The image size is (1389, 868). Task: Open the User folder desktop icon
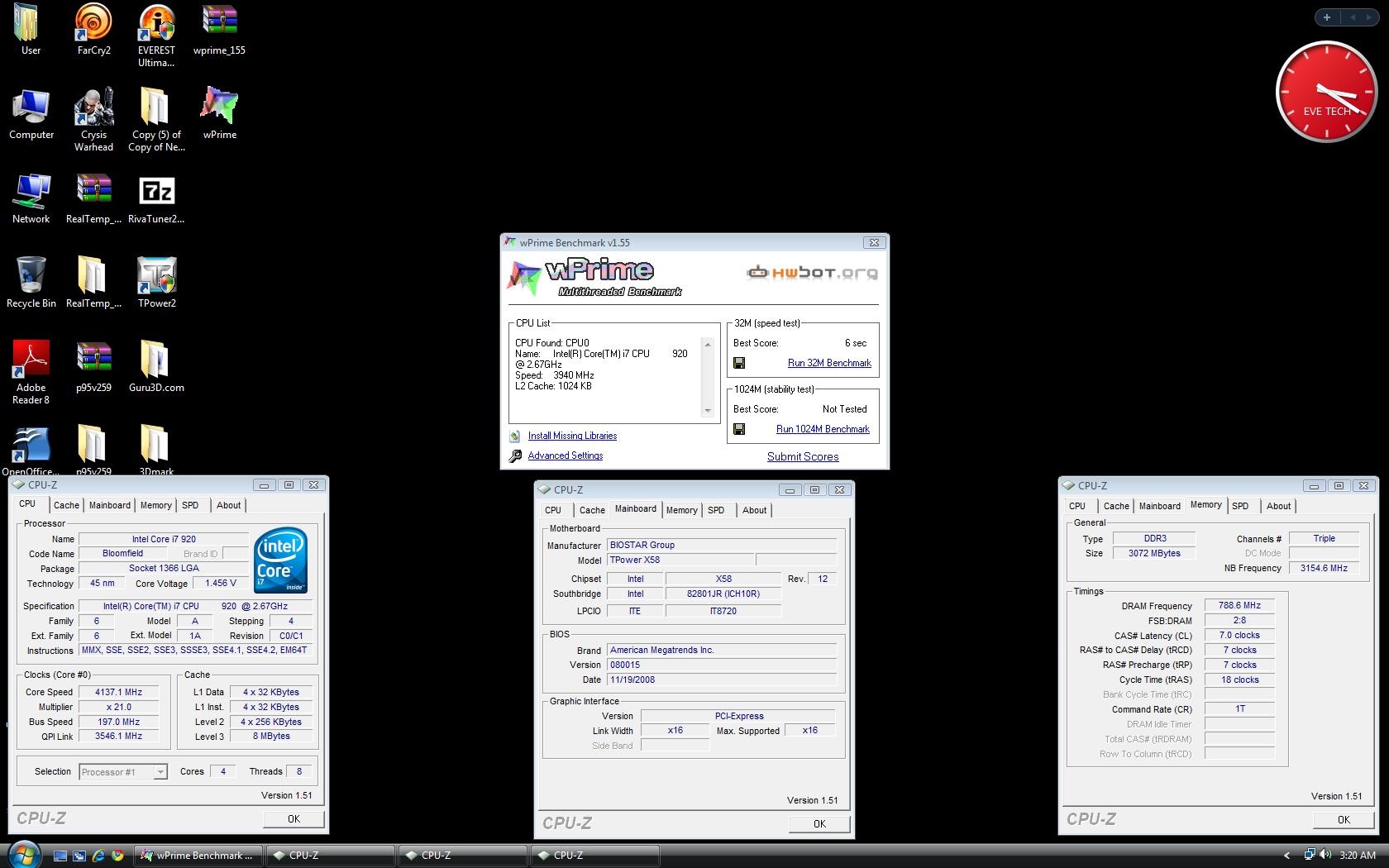tap(30, 30)
